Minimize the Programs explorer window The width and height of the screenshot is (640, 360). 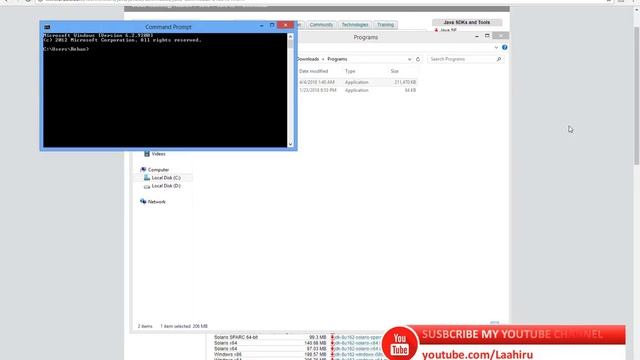477,36
